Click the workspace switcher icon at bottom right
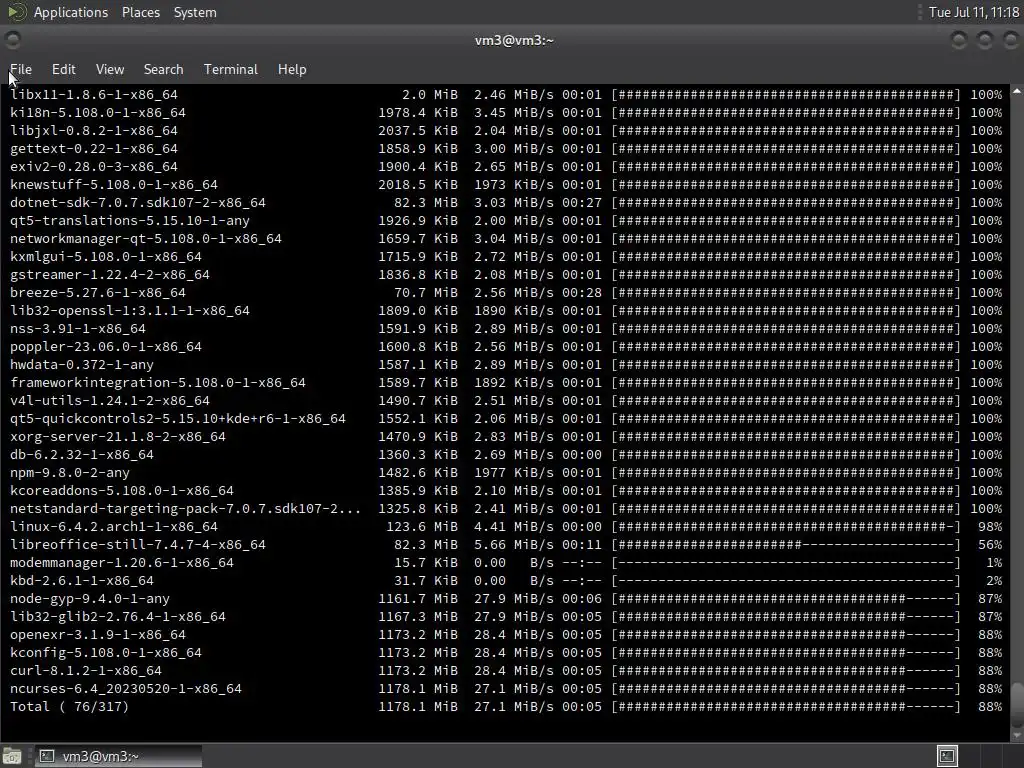Screen dimensions: 1024x768 [x=947, y=756]
